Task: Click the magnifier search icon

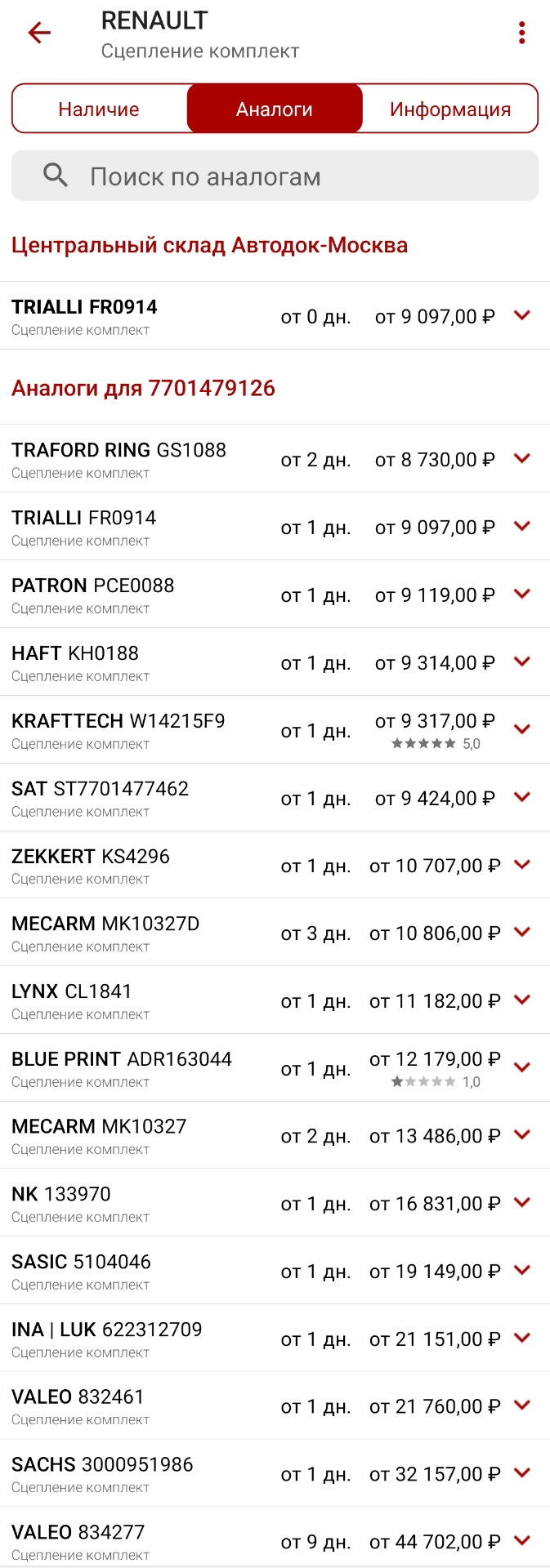Action: pos(54,175)
